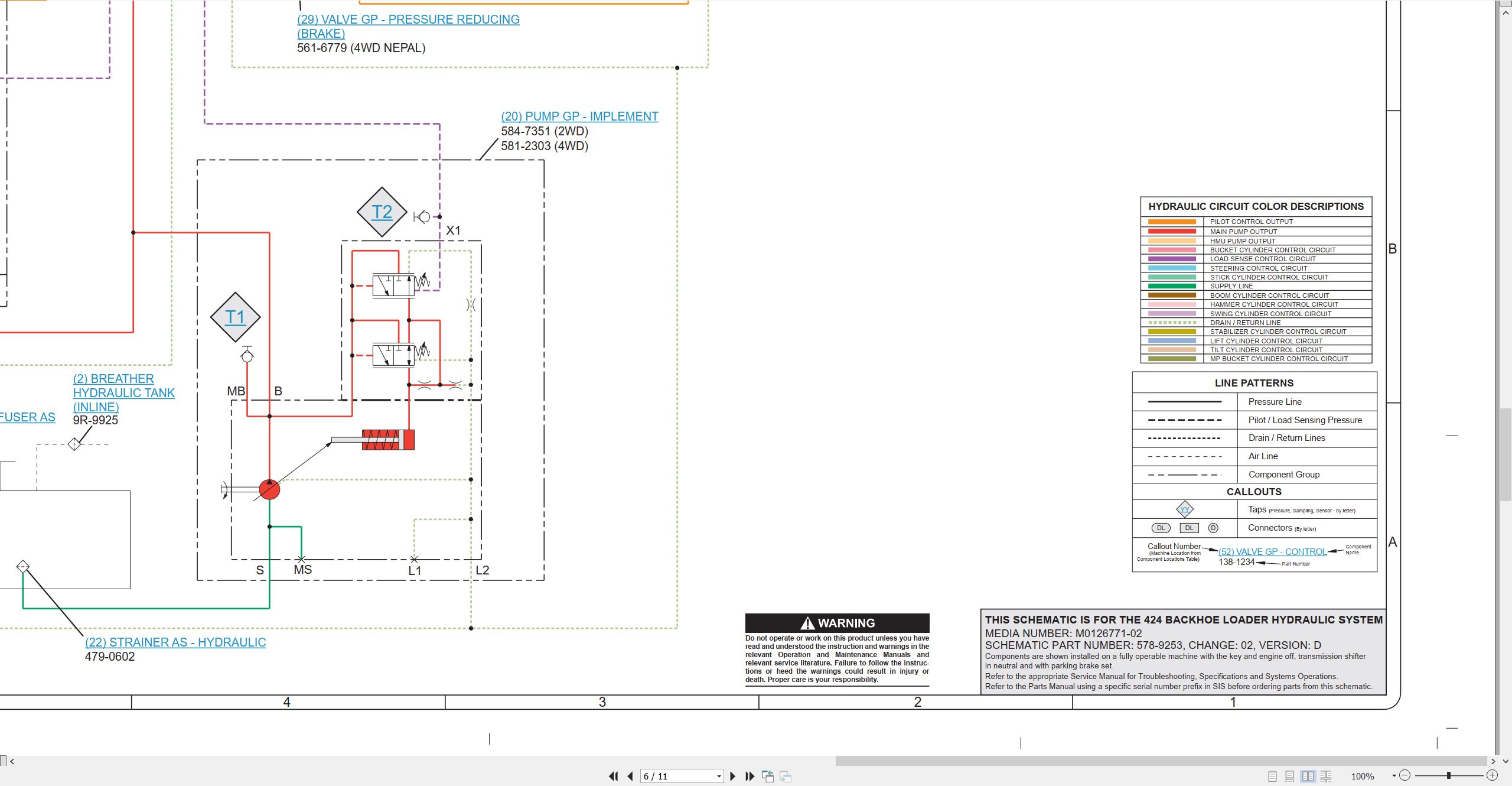The width and height of the screenshot is (1512, 786).
Task: Click the red Main Pump Output swatch
Action: pyautogui.click(x=1172, y=231)
